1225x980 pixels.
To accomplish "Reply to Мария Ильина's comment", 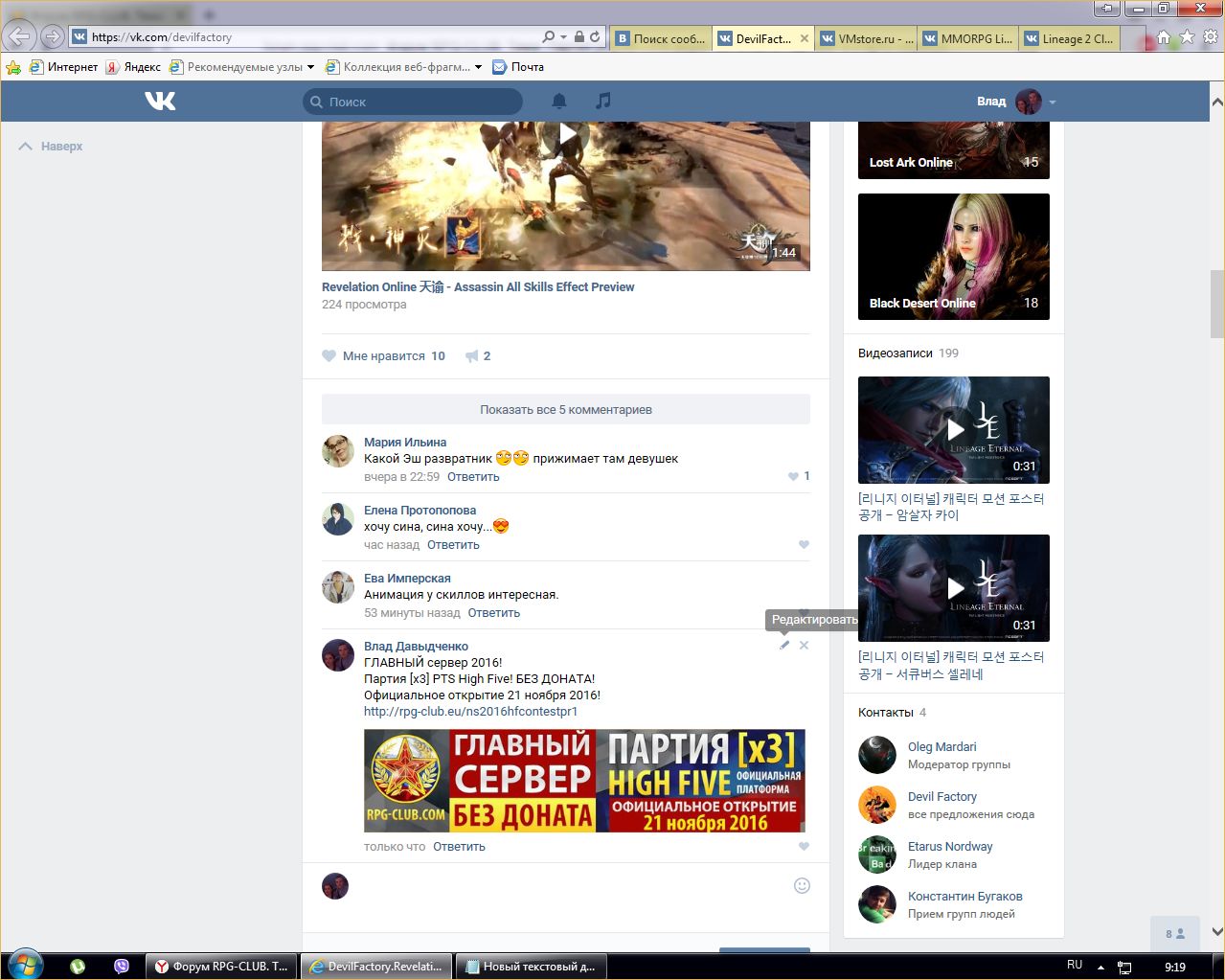I will [x=473, y=477].
